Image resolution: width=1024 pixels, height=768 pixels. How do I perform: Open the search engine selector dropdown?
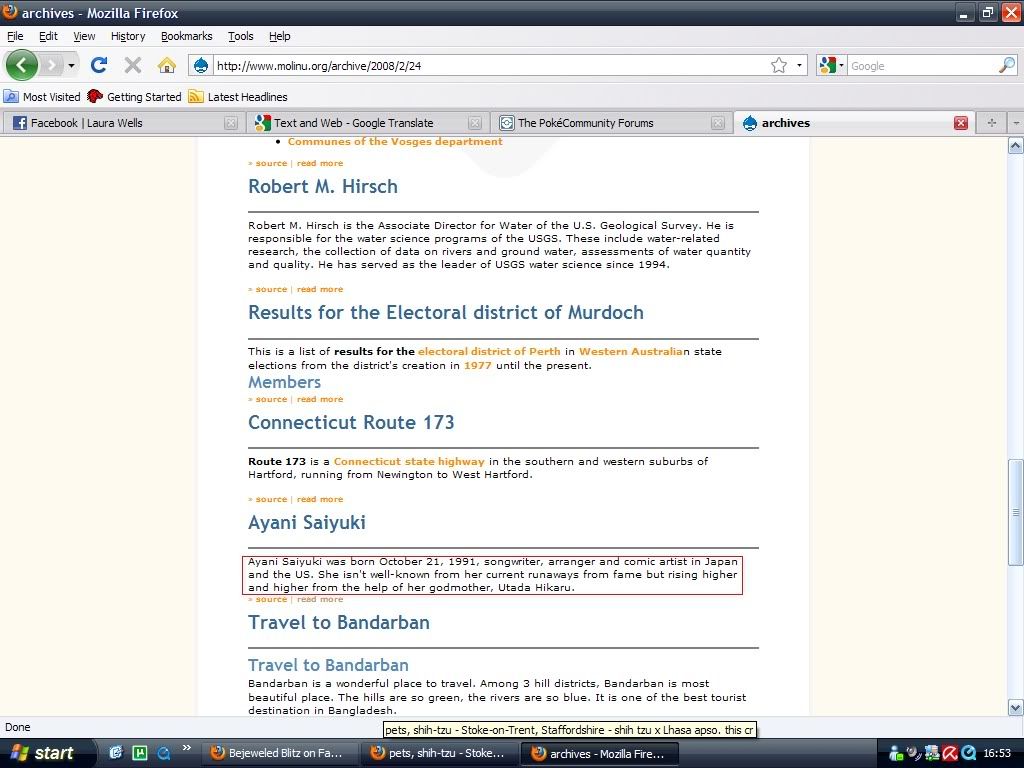point(832,65)
